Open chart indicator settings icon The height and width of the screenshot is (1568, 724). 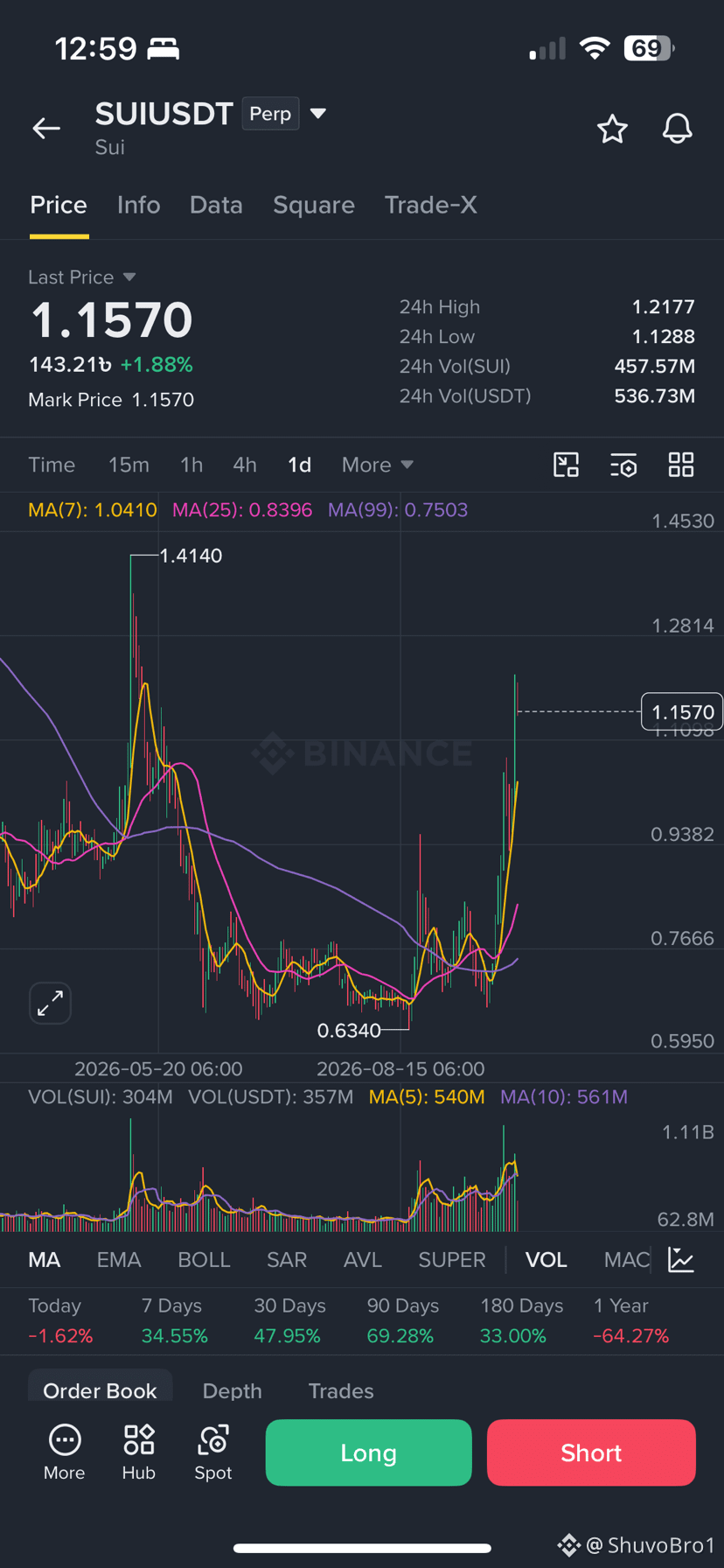point(623,465)
